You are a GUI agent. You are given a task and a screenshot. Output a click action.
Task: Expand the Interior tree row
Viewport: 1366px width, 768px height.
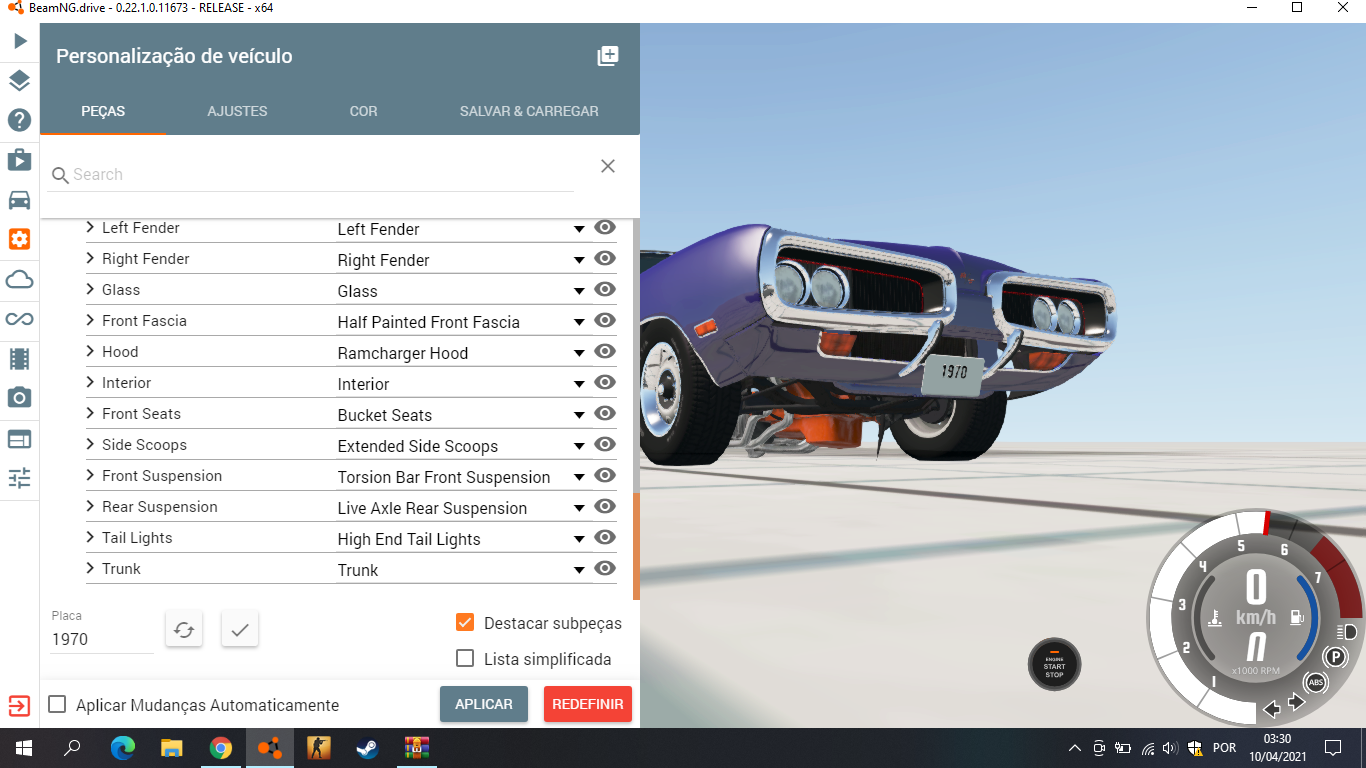tap(90, 382)
